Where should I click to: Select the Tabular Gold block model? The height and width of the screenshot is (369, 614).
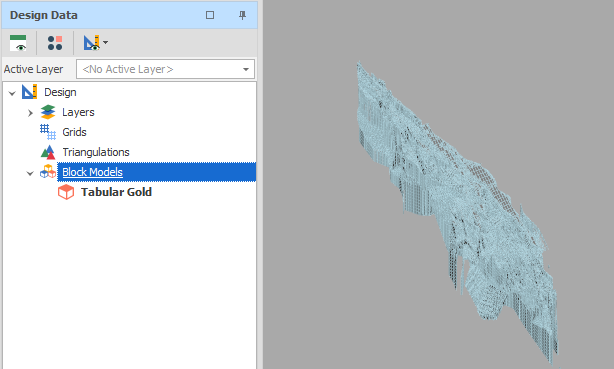click(x=116, y=192)
